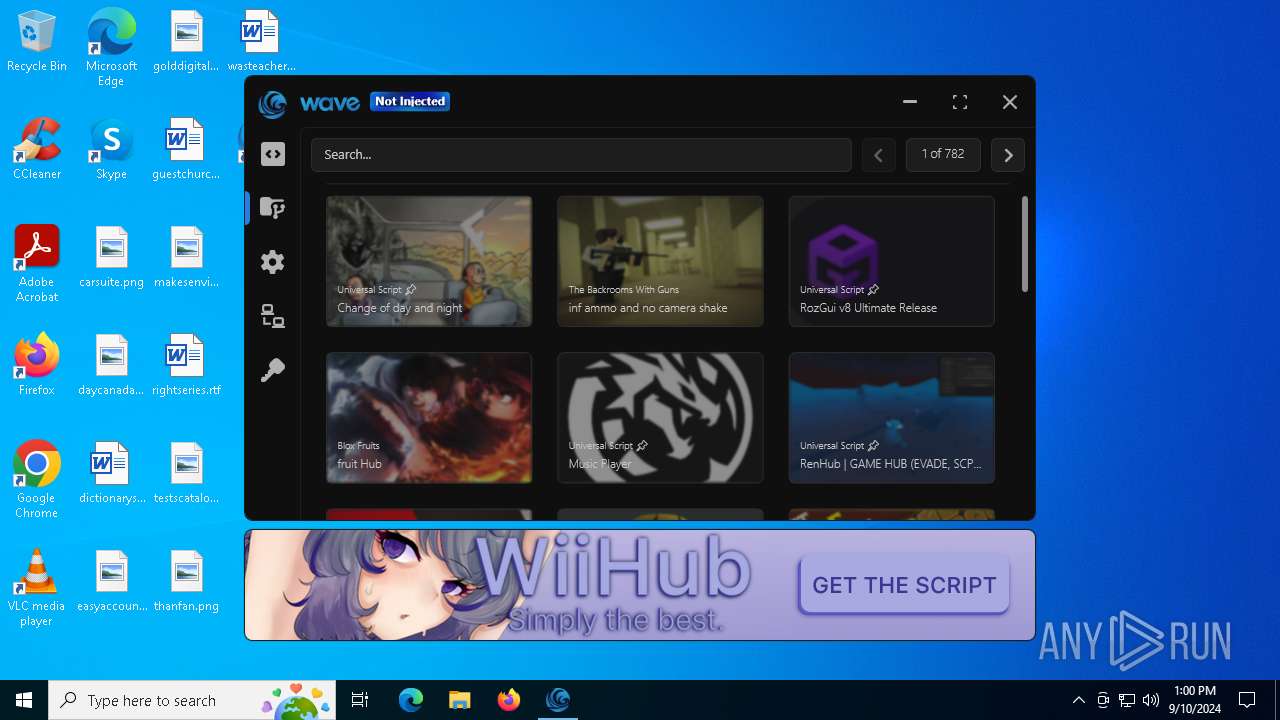
Task: Open the Music Player script card
Action: click(660, 417)
